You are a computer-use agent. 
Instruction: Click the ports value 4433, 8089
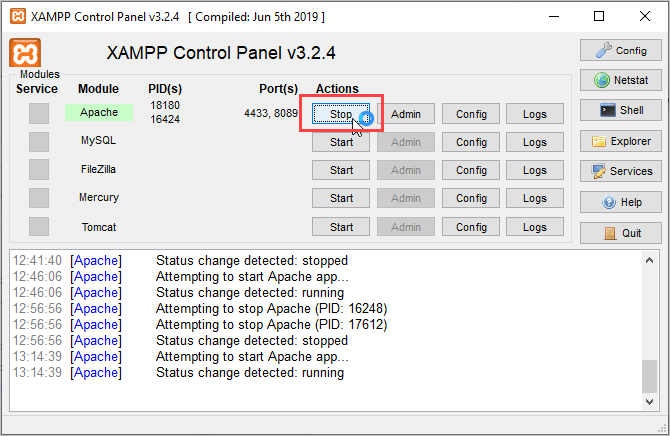click(271, 113)
